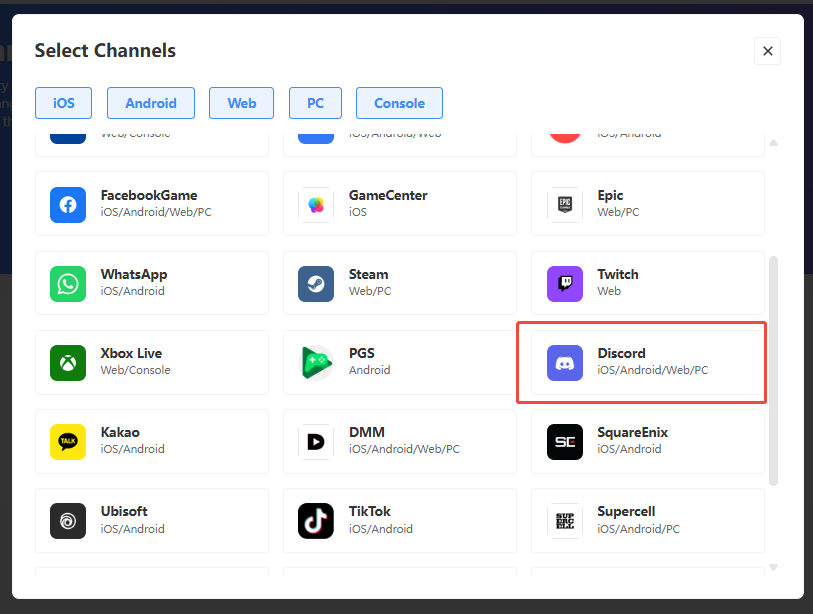Enable the Console platform filter
The width and height of the screenshot is (813, 614).
pos(399,103)
